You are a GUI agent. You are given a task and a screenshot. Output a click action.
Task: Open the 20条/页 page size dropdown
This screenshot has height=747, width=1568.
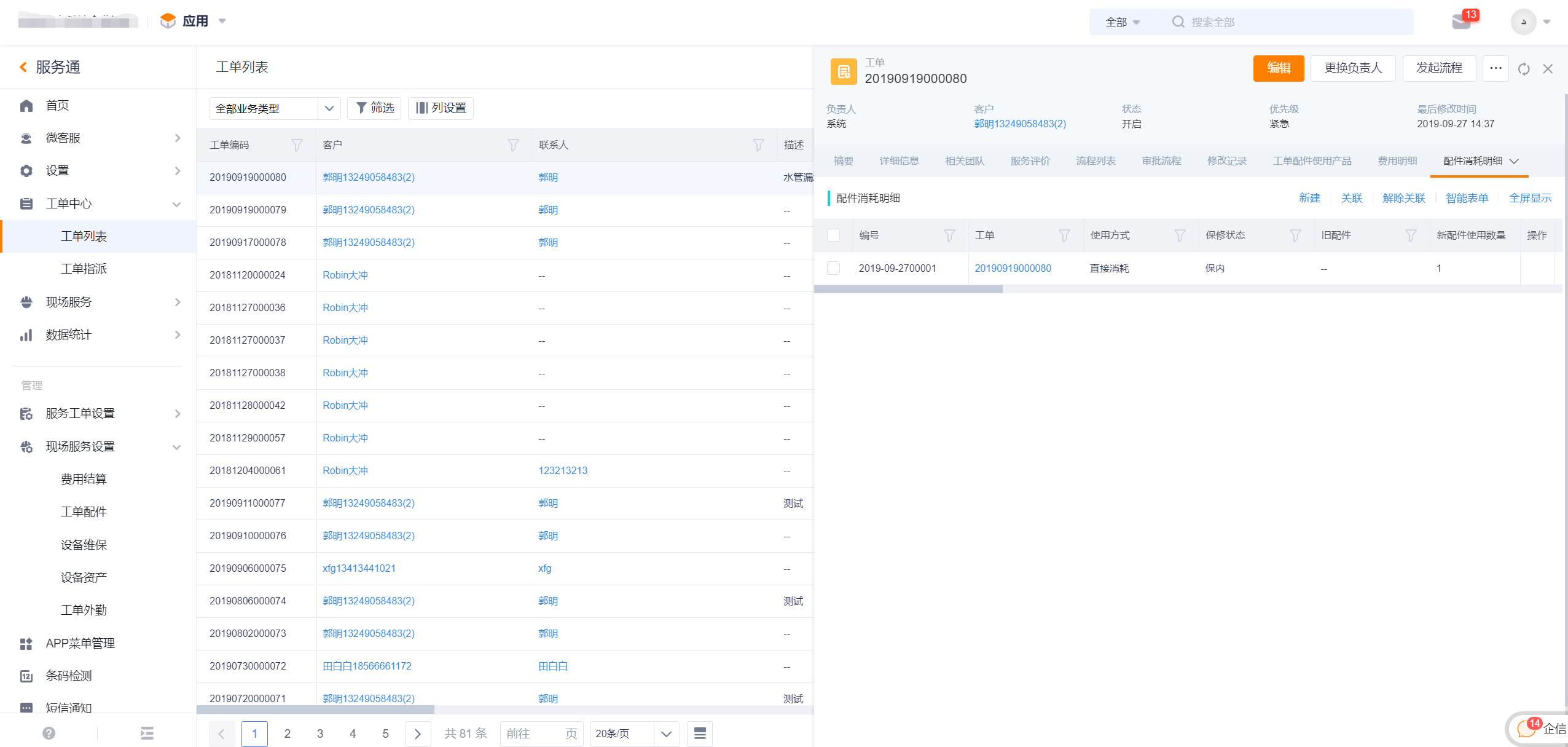(x=634, y=733)
